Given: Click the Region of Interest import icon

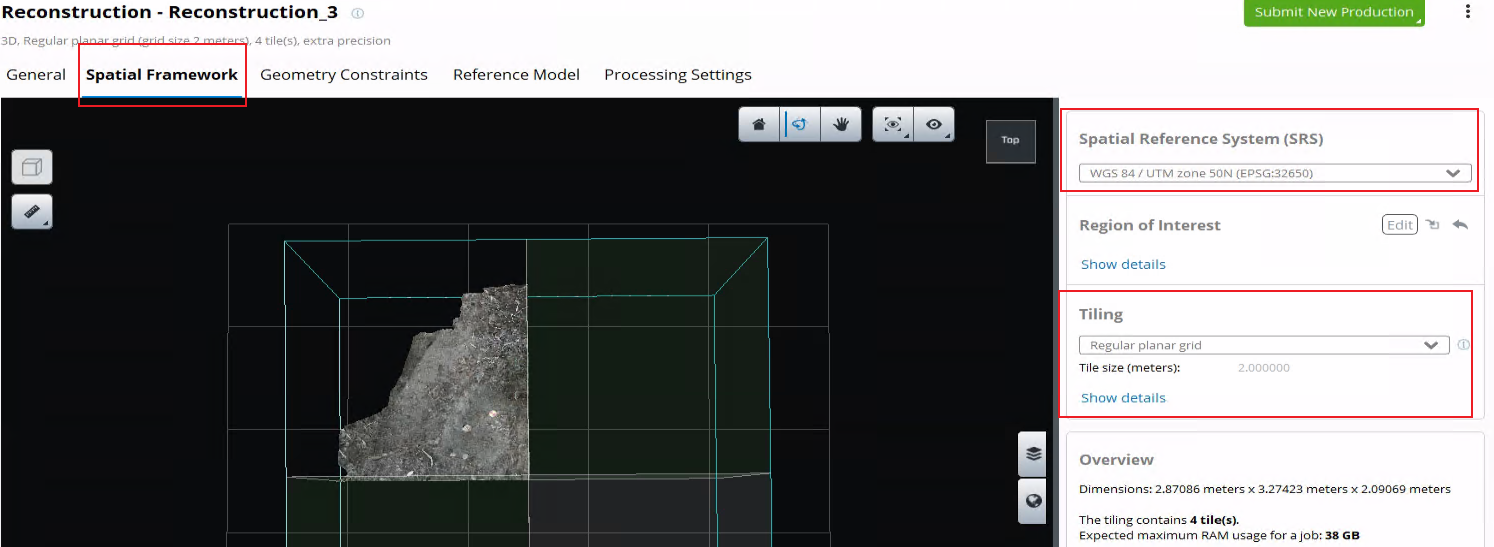Looking at the screenshot, I should tap(1432, 225).
